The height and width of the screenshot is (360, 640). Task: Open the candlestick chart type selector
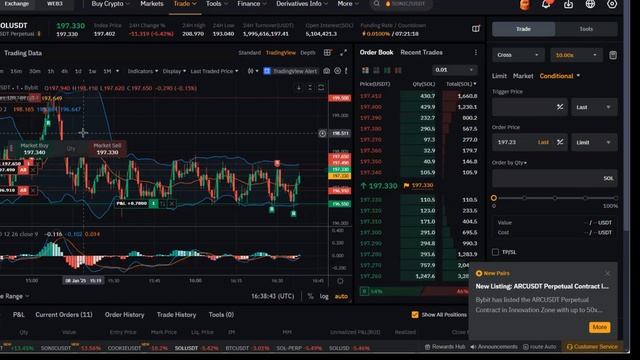click(253, 71)
